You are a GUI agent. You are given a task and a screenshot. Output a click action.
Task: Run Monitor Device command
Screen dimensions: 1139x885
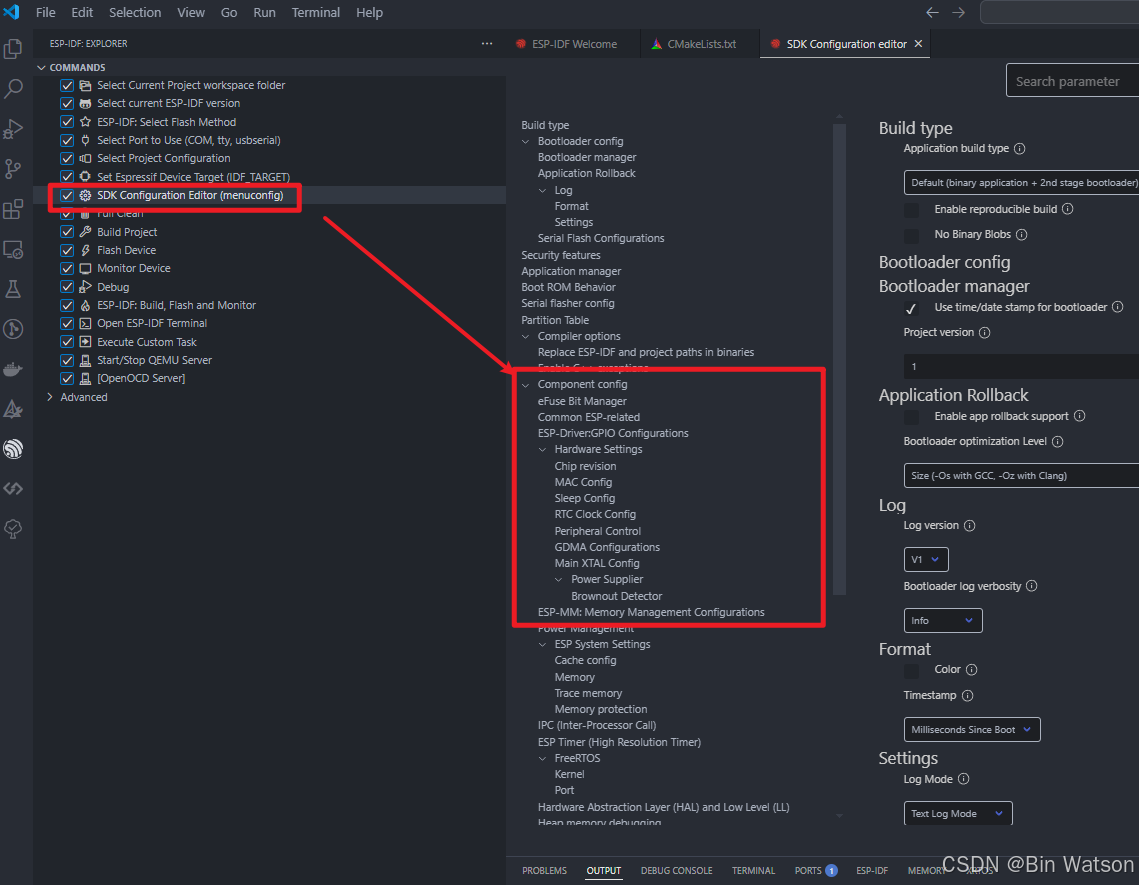134,268
